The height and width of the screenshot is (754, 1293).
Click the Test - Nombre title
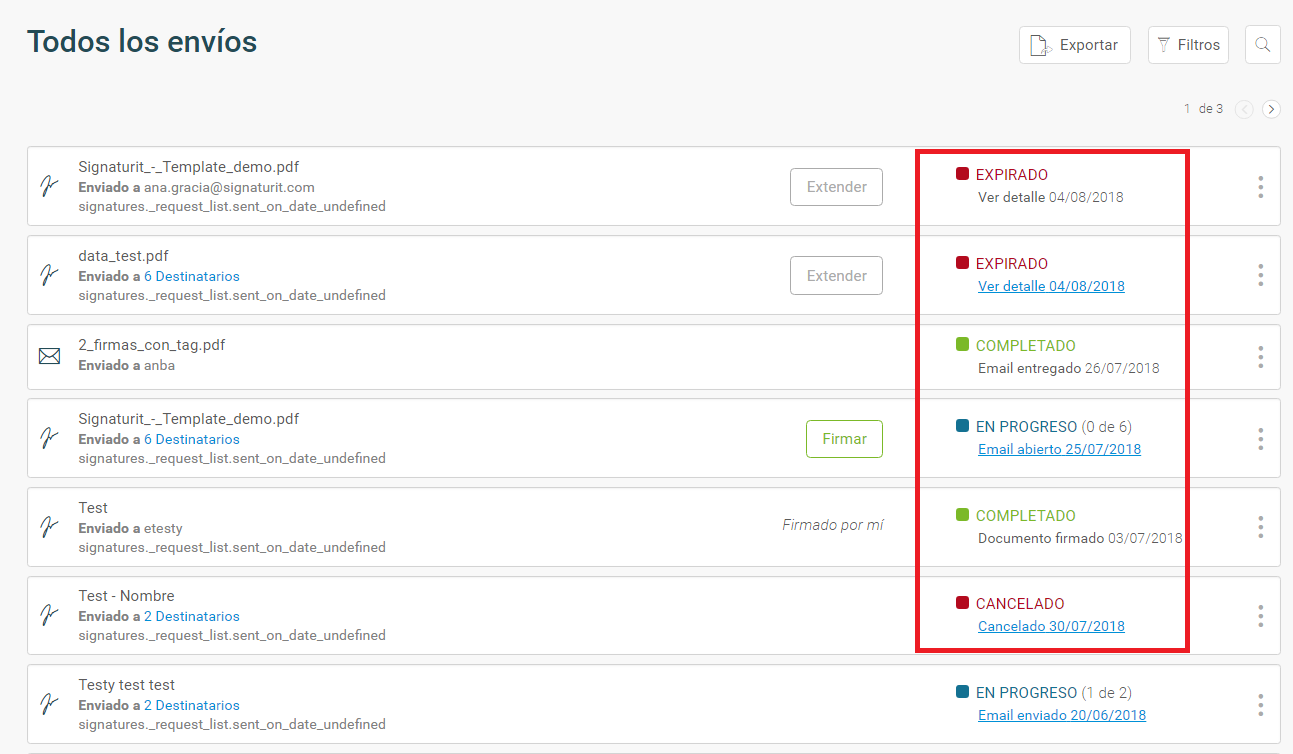[126, 596]
